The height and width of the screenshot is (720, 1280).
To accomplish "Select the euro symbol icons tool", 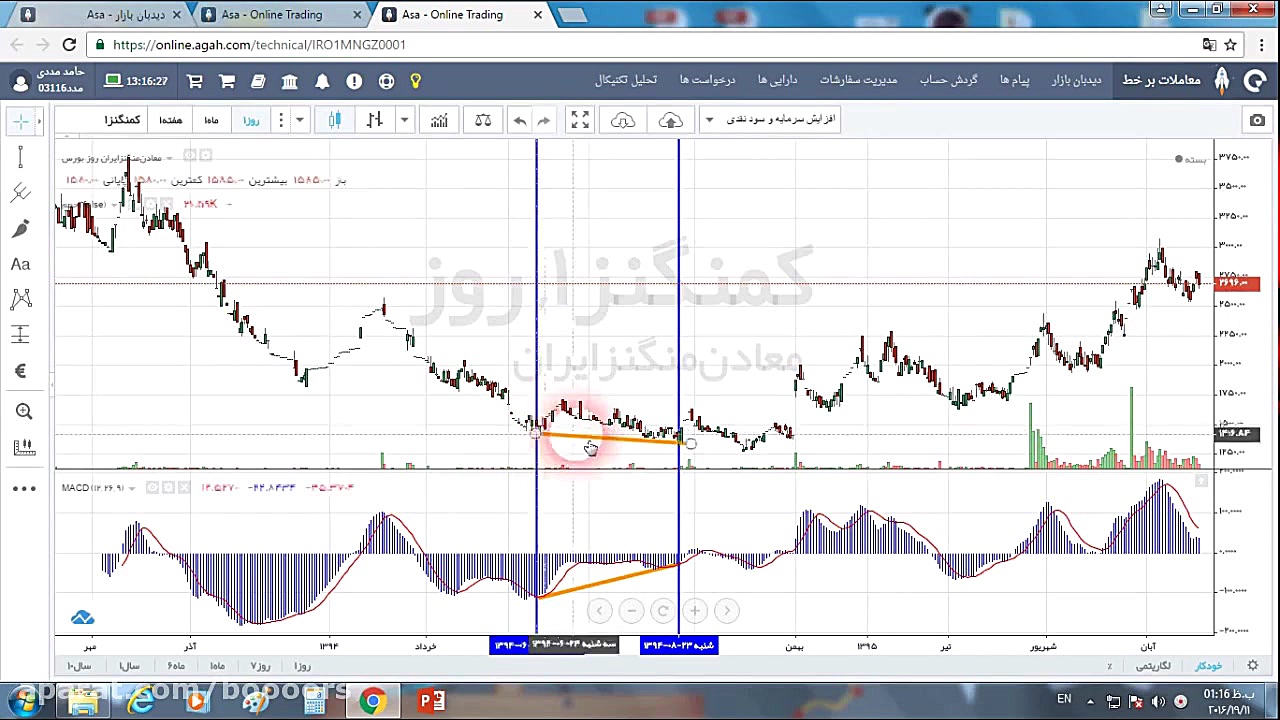I will [x=20, y=371].
